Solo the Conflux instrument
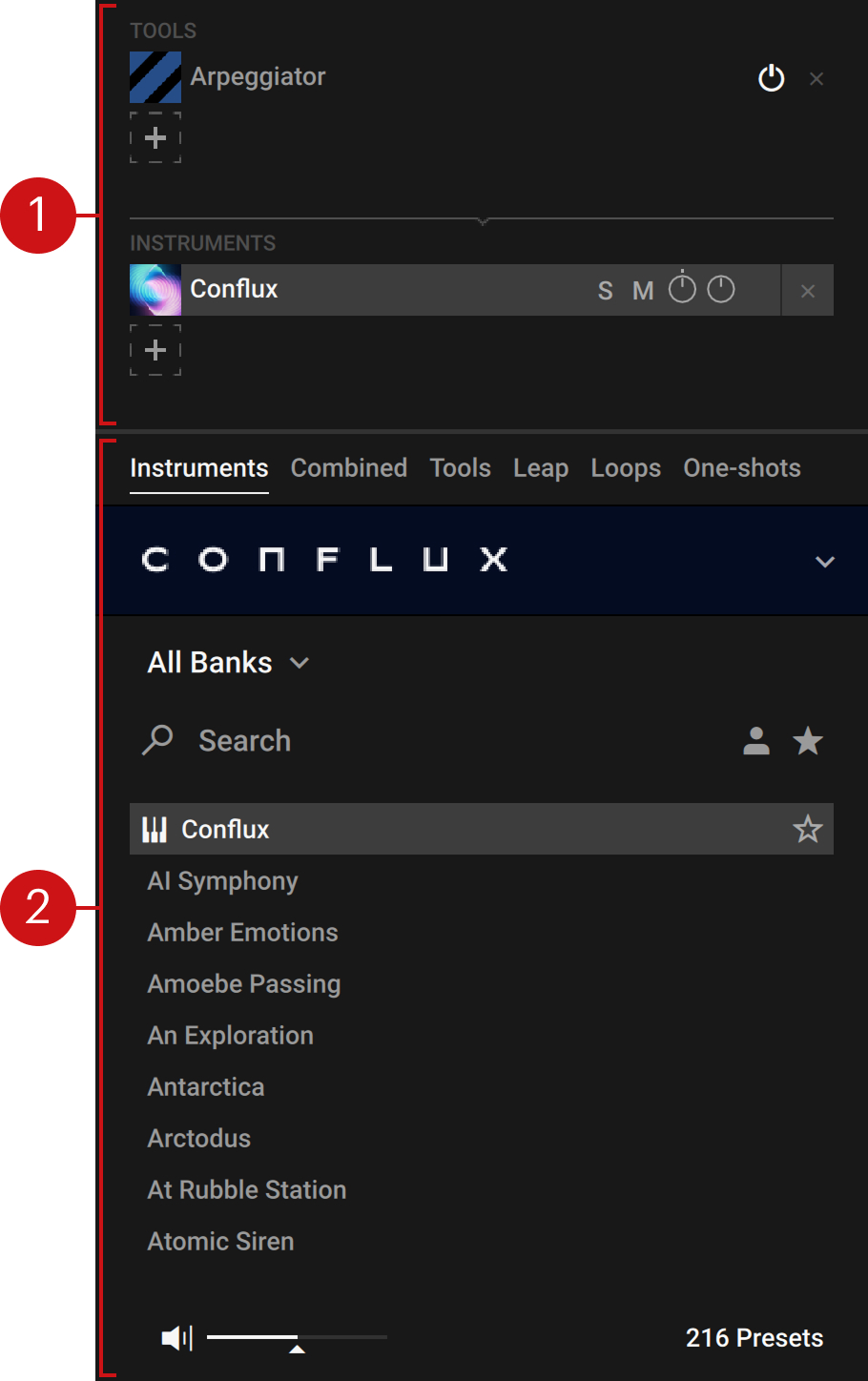868x1381 pixels. click(605, 291)
